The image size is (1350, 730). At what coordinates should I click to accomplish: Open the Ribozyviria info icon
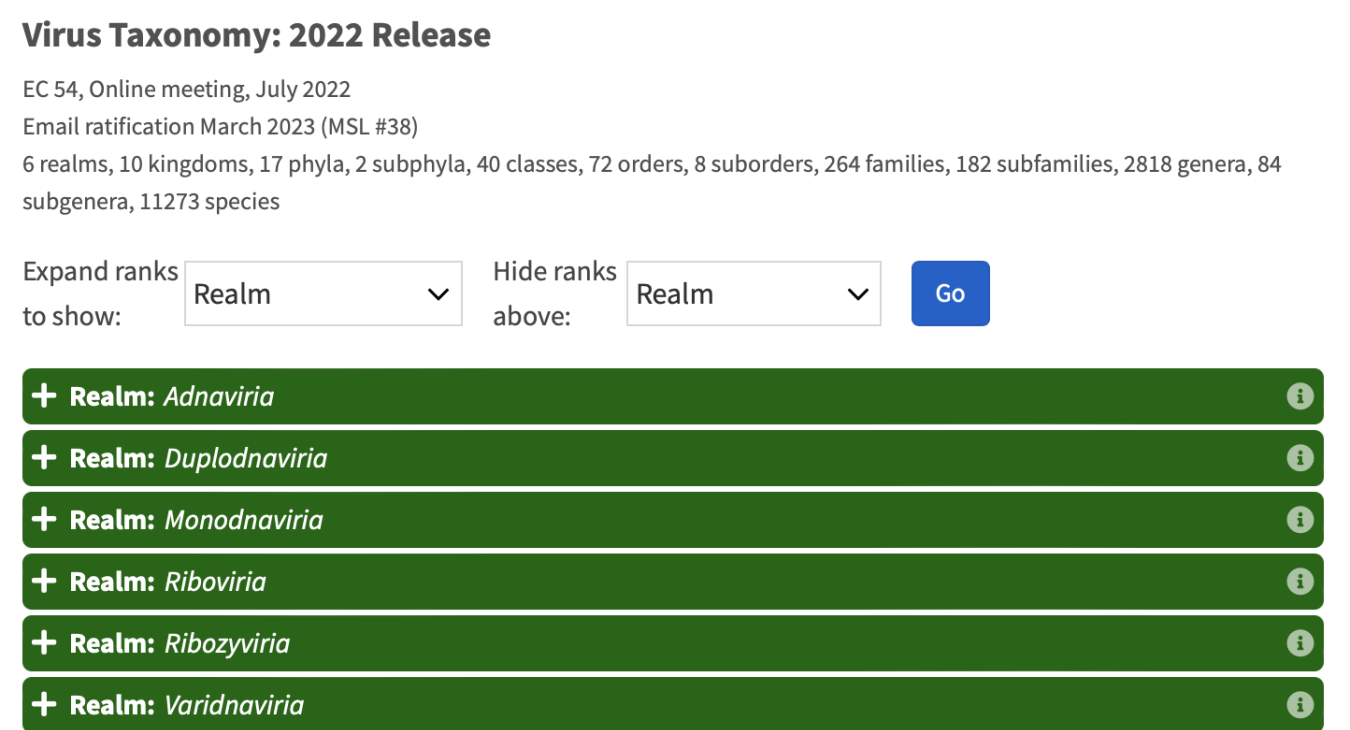point(1299,644)
